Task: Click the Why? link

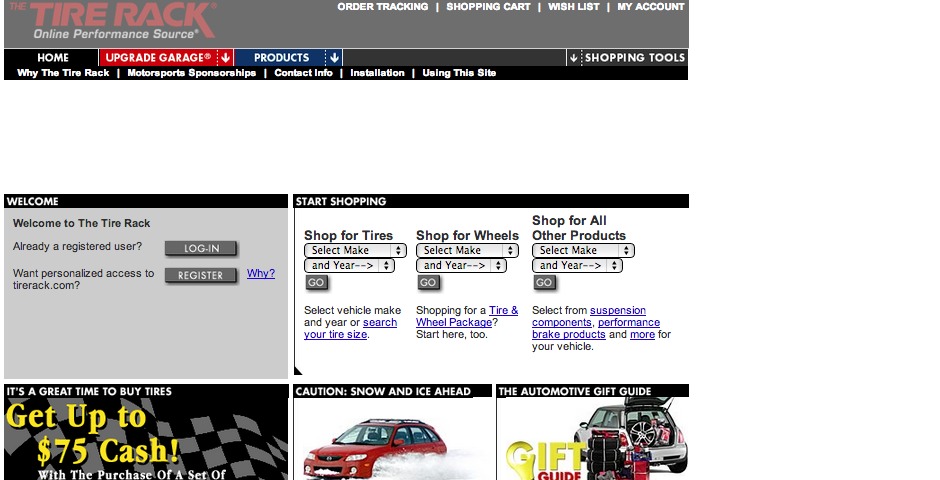Action: pyautogui.click(x=261, y=273)
